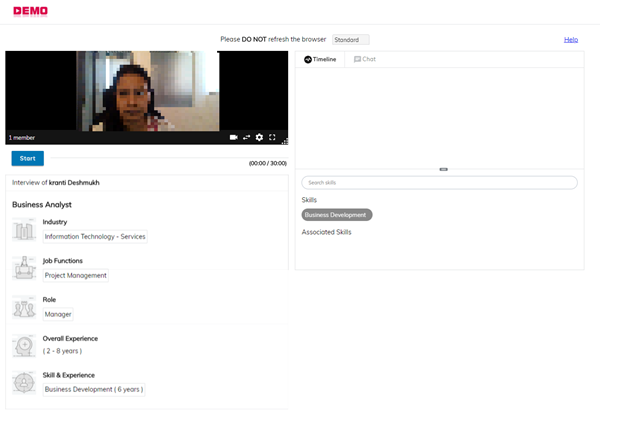The height and width of the screenshot is (421, 636).
Task: Enter fullscreen video mode
Action: 272,137
